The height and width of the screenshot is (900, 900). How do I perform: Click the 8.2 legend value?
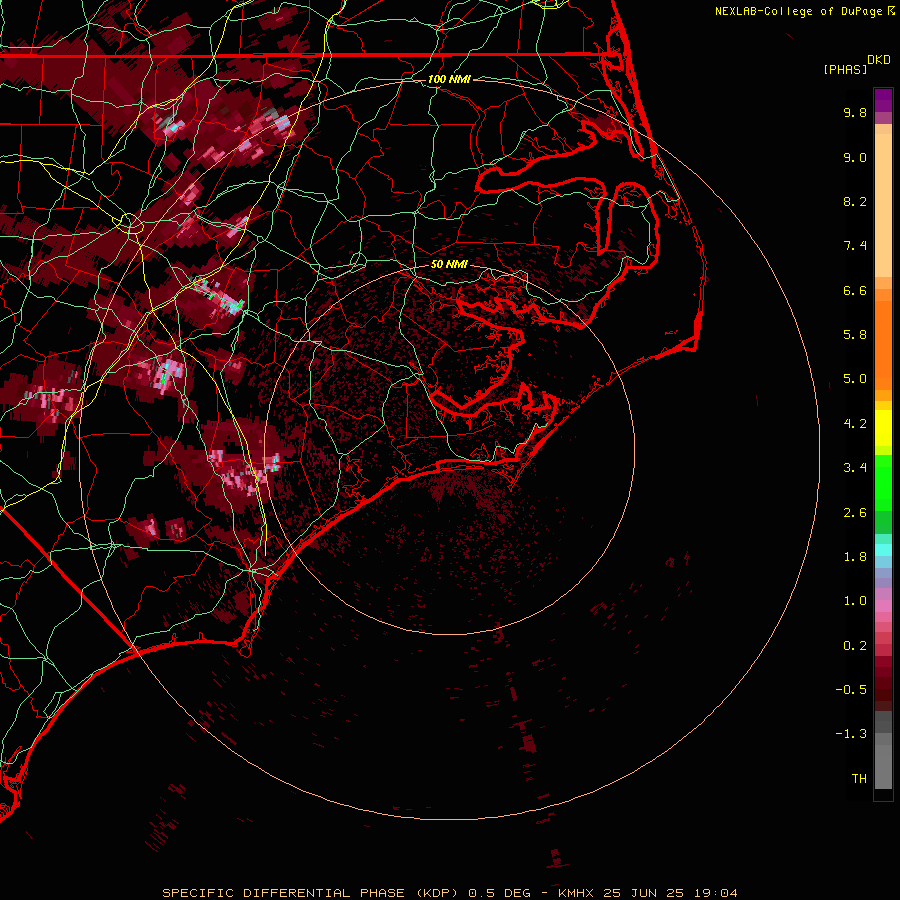pyautogui.click(x=855, y=201)
